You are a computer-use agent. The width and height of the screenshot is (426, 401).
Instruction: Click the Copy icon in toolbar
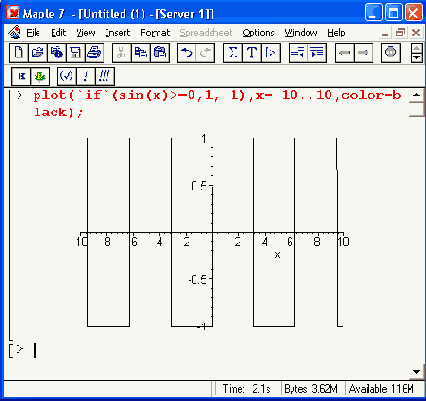pyautogui.click(x=141, y=53)
